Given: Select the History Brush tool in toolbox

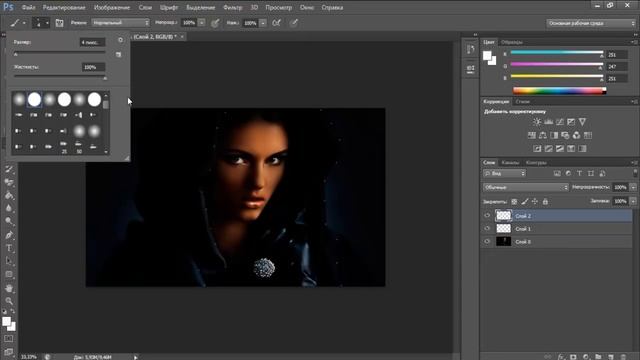Looking at the screenshot, I should pos(9,169).
